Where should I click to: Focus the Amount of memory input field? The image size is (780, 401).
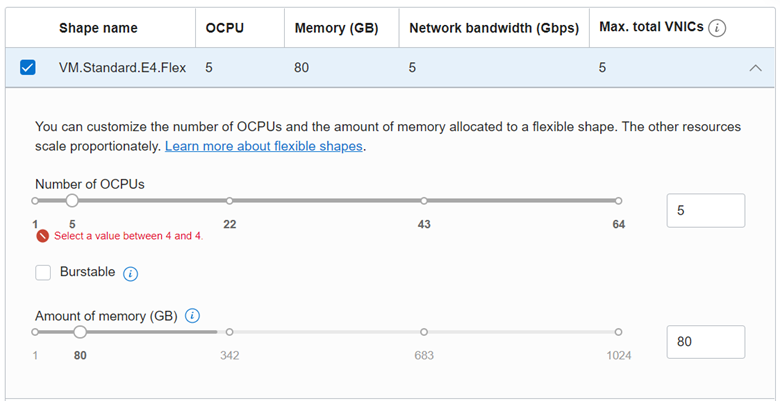pyautogui.click(x=705, y=342)
